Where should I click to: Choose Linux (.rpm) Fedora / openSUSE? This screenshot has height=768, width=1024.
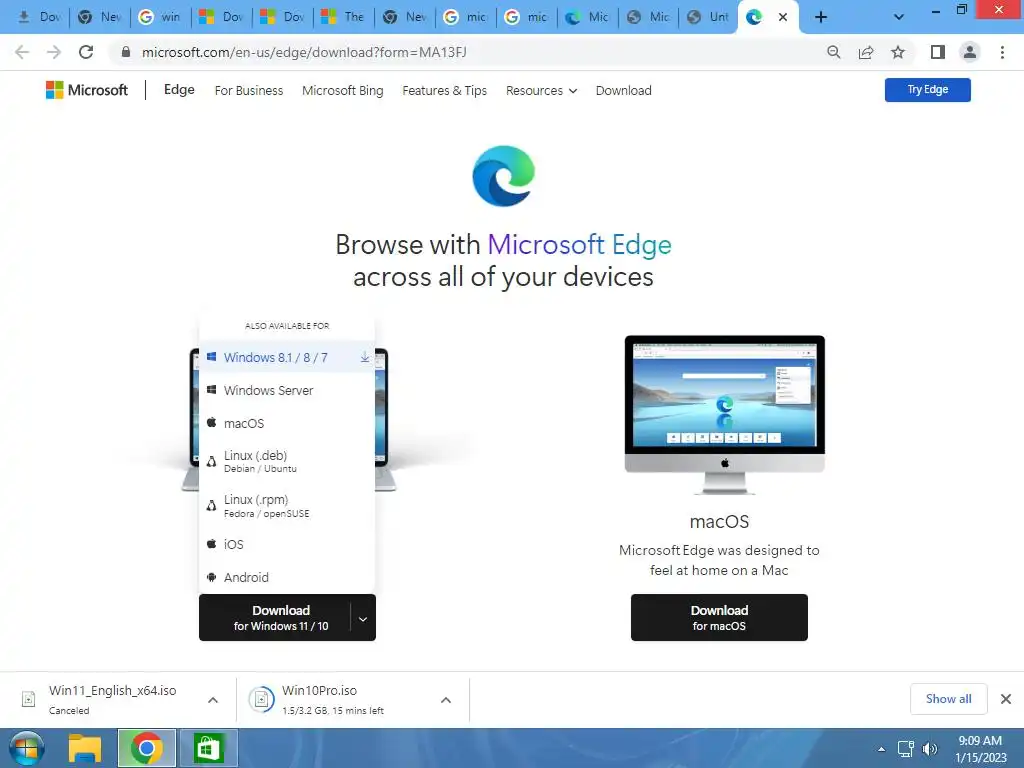[287, 505]
